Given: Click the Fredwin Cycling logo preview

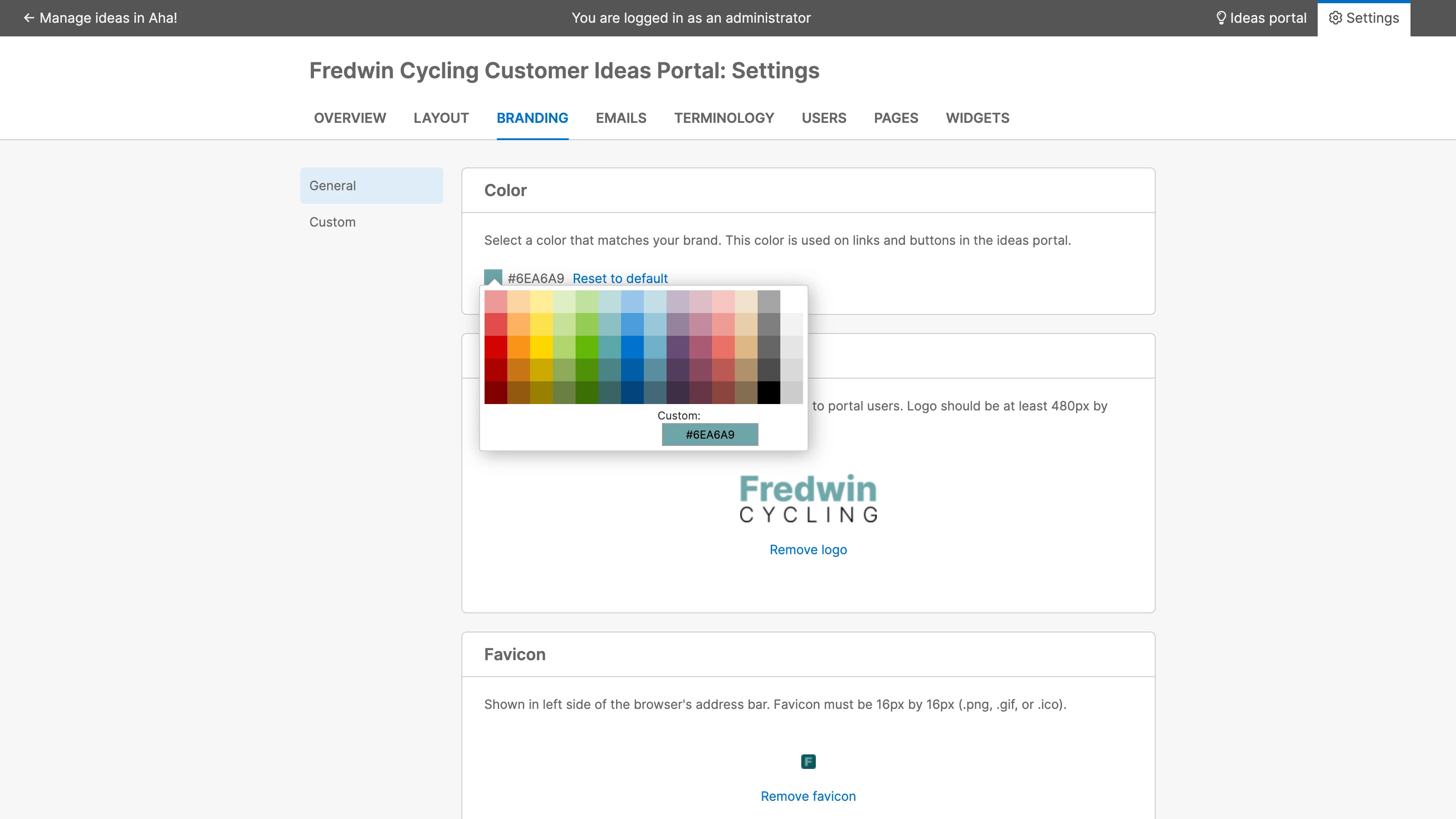Looking at the screenshot, I should 807,498.
